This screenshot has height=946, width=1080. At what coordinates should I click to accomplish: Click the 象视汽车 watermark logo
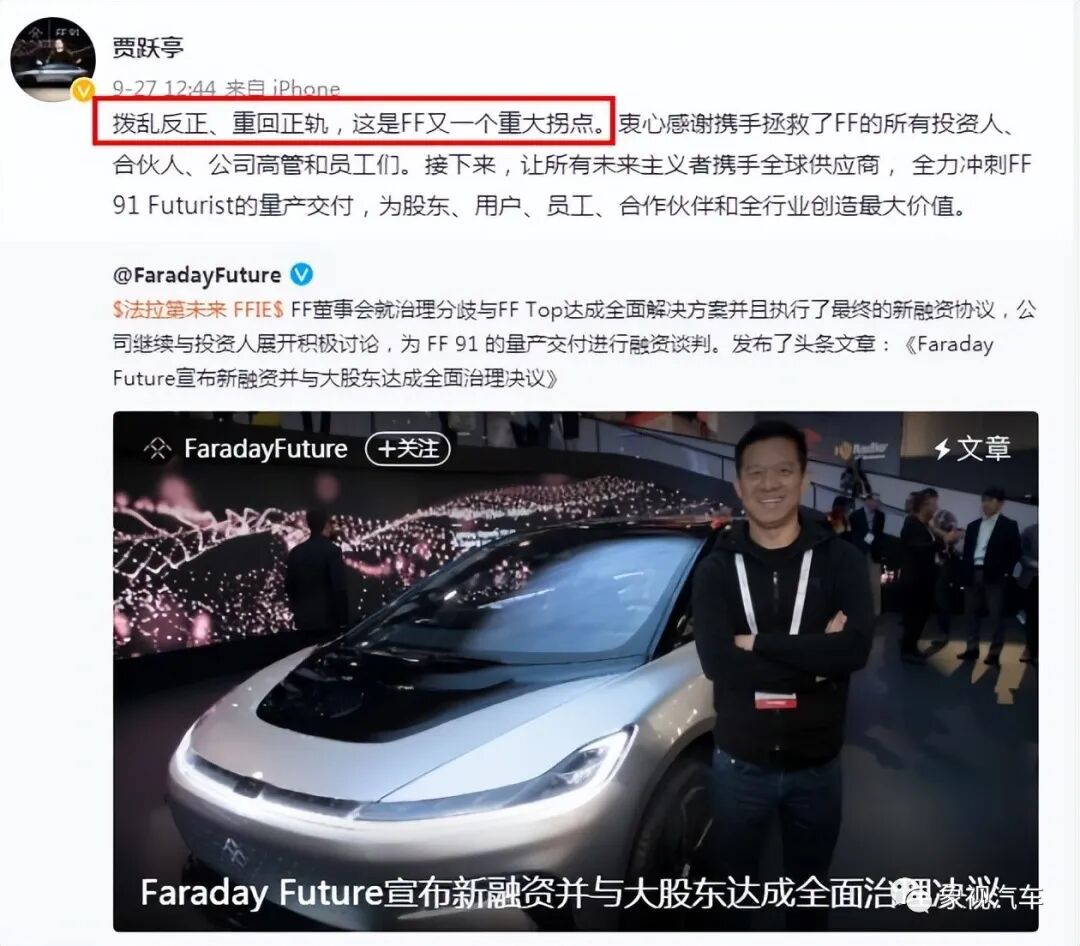click(968, 896)
